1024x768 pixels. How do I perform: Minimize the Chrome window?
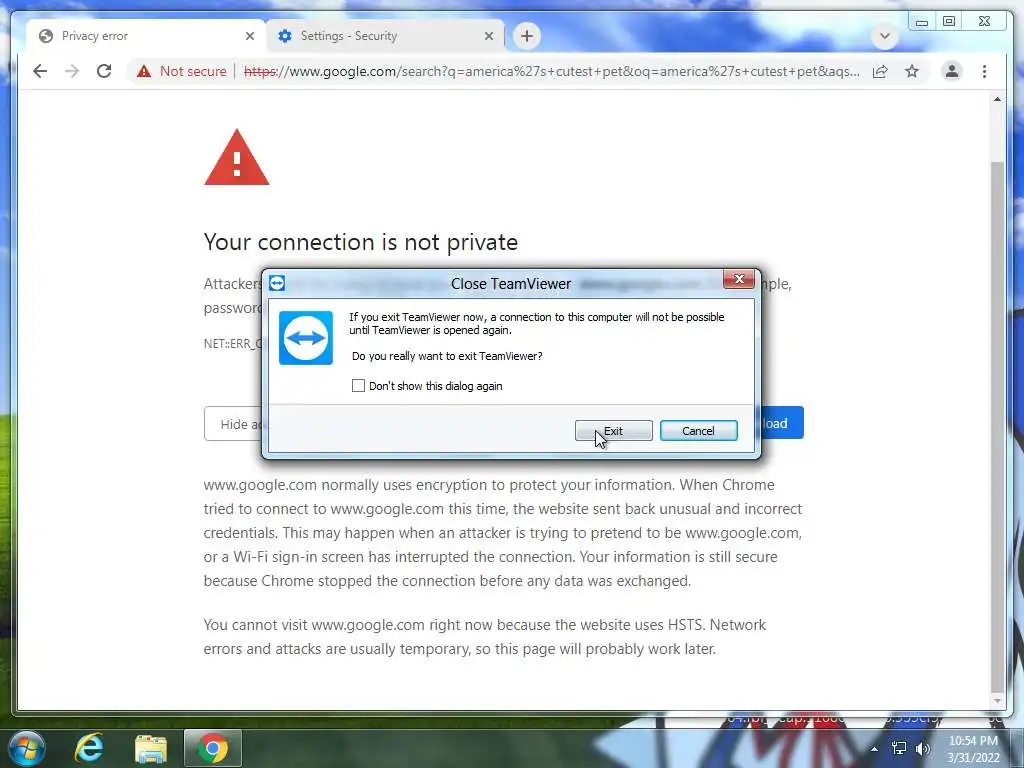pos(921,22)
